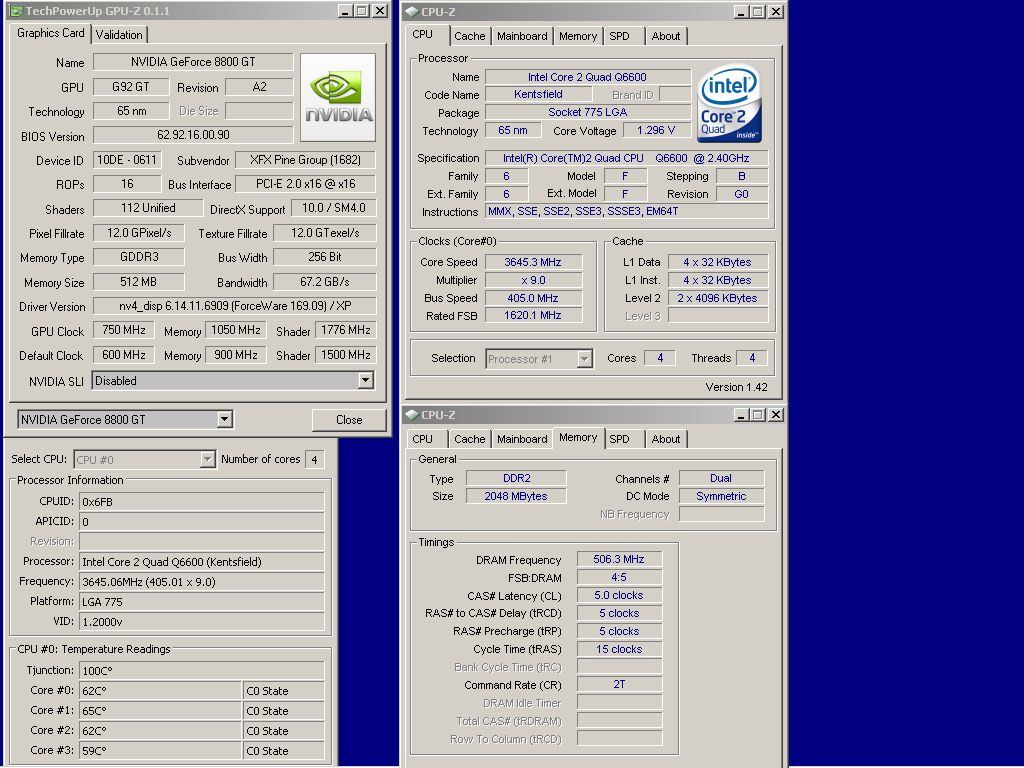Click the Bandwidth value 67.2 GB/s
Viewport: 1024px width, 768px height.
325,281
